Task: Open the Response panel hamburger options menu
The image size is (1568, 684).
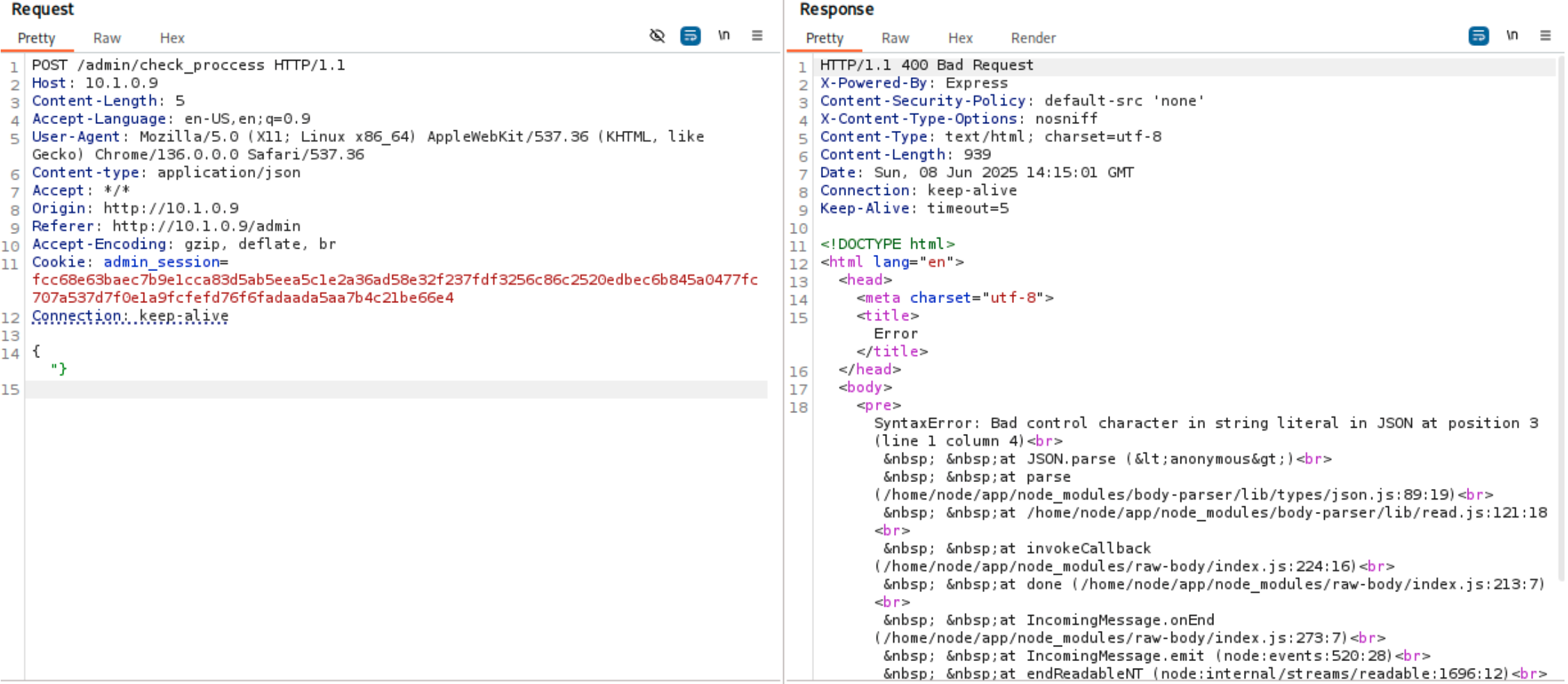Action: click(1545, 36)
